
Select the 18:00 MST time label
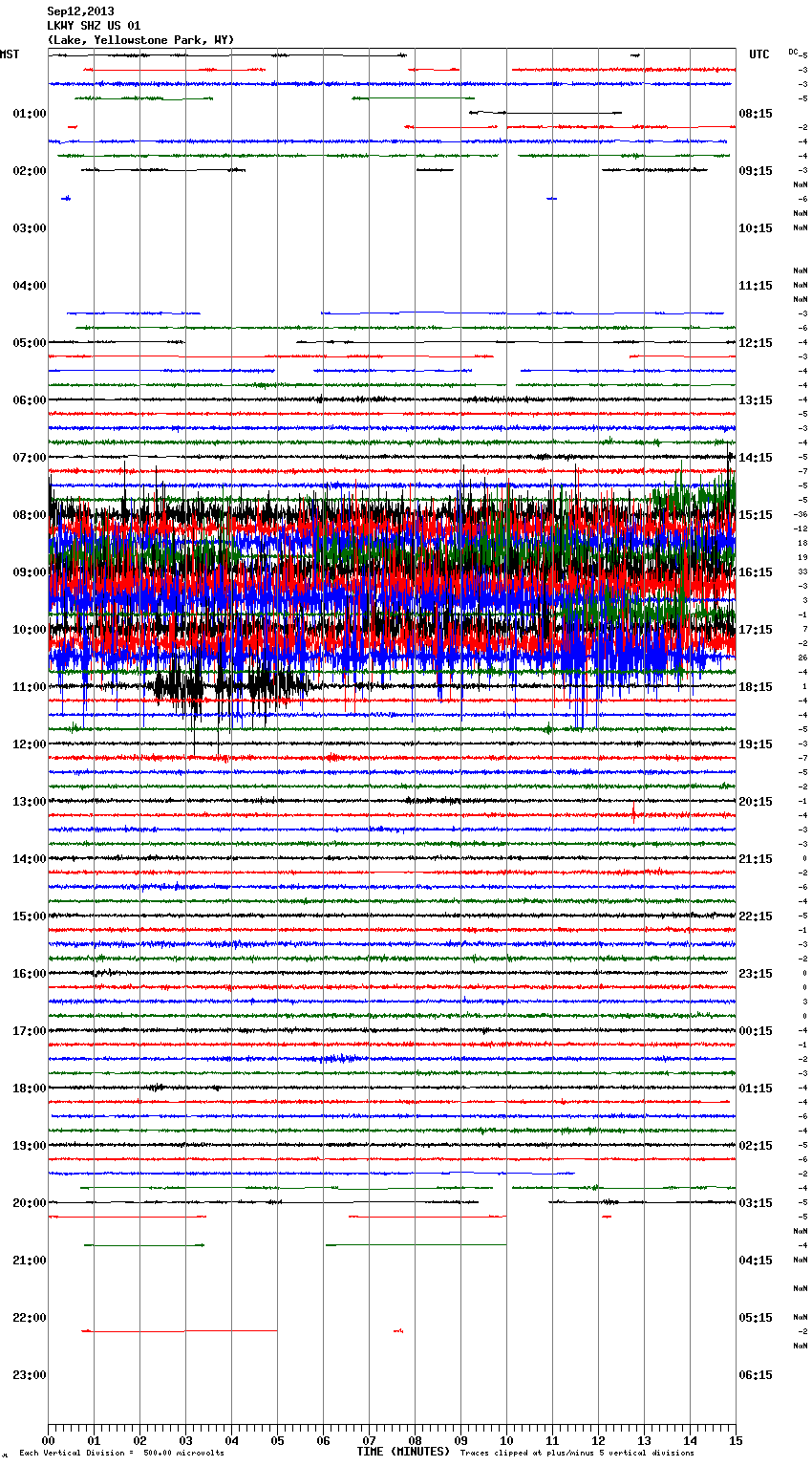(30, 1089)
